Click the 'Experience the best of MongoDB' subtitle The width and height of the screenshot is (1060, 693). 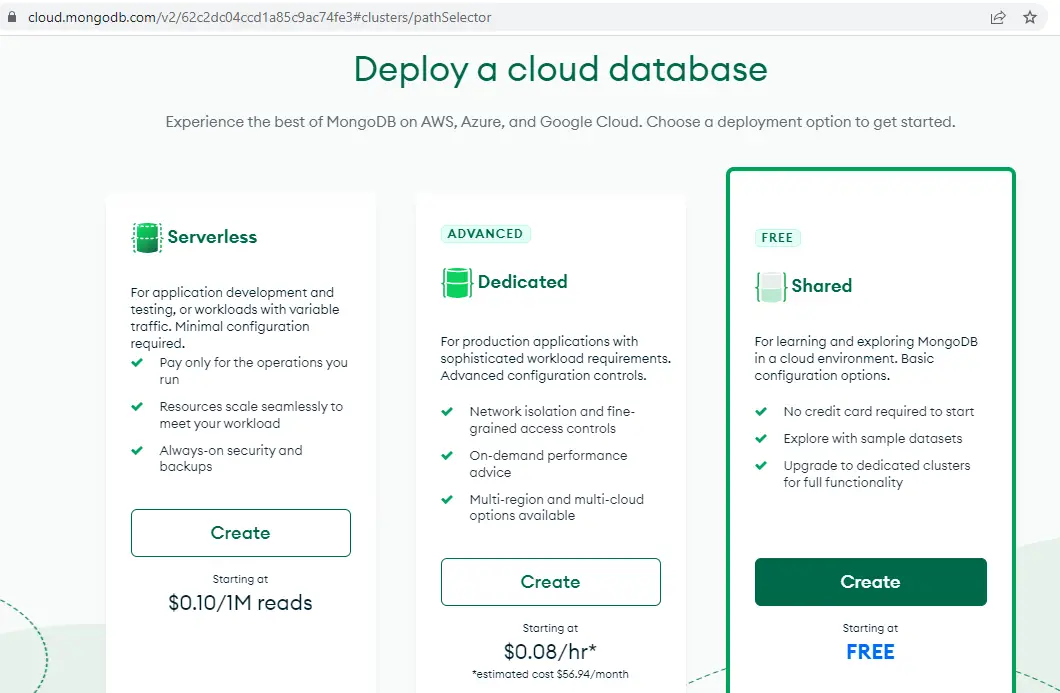tap(560, 122)
